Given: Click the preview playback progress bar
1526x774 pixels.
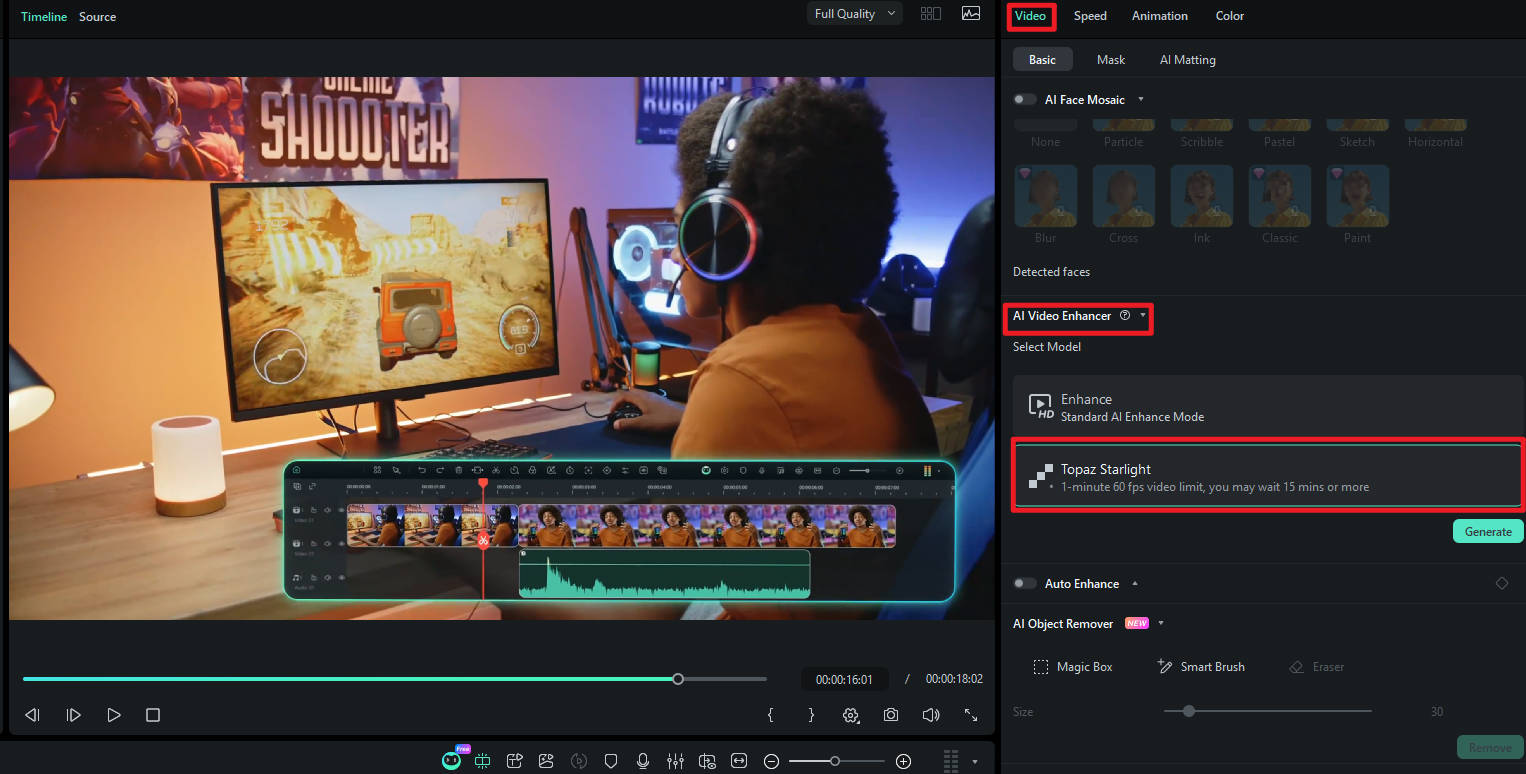Looking at the screenshot, I should 395,679.
